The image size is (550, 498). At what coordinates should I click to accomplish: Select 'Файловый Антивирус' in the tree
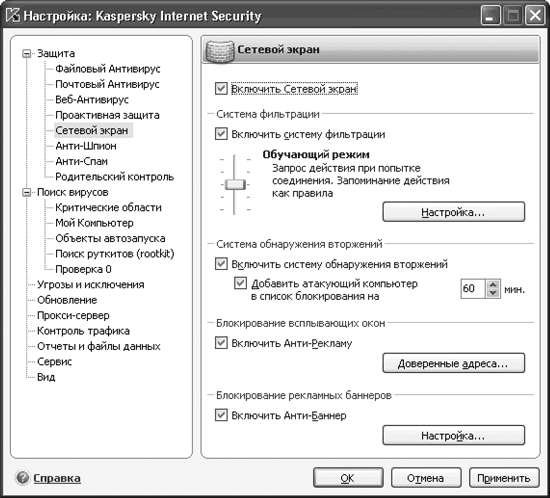point(108,69)
